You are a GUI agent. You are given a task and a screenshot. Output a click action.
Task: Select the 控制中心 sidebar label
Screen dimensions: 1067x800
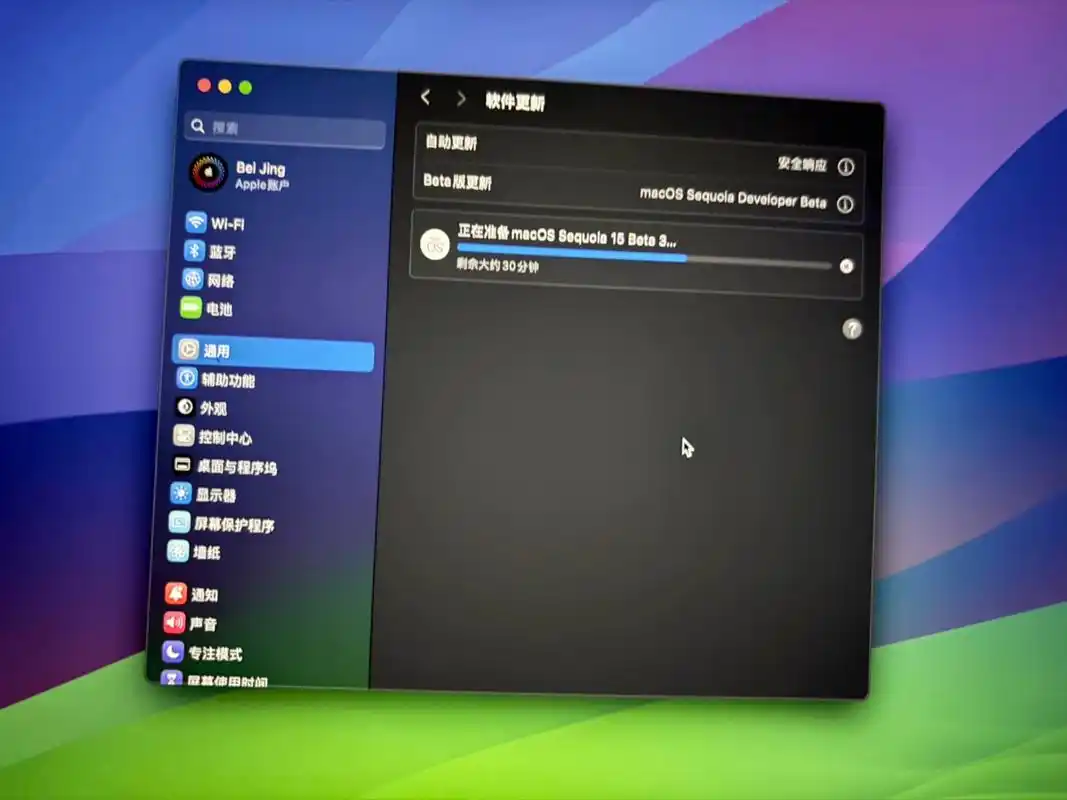coord(225,437)
